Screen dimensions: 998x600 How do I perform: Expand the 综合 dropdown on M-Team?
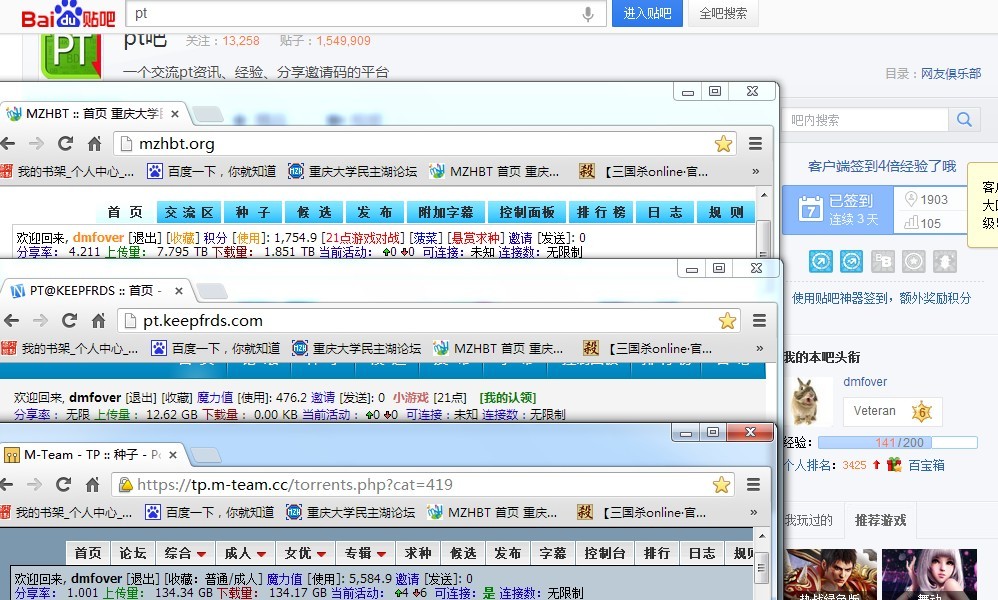(185, 554)
